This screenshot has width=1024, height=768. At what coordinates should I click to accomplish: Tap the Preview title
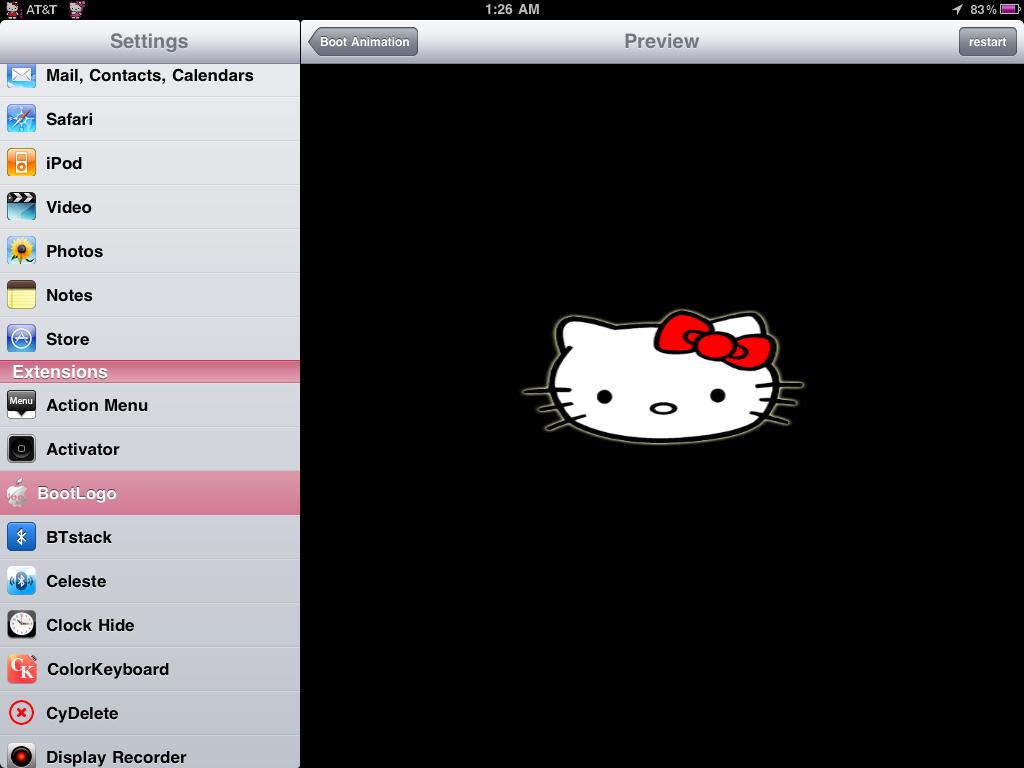[x=662, y=41]
